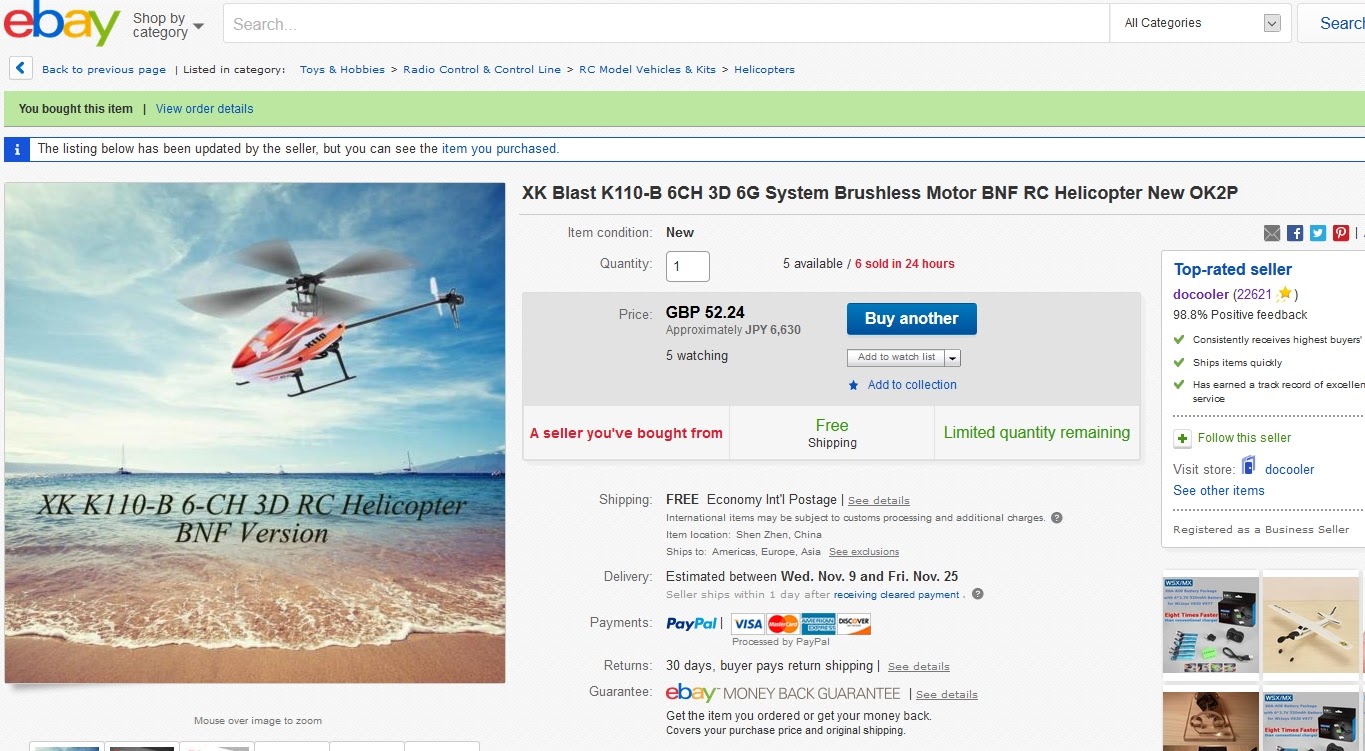1365x751 pixels.
Task: Click See exclusions link
Action: pyautogui.click(x=864, y=552)
